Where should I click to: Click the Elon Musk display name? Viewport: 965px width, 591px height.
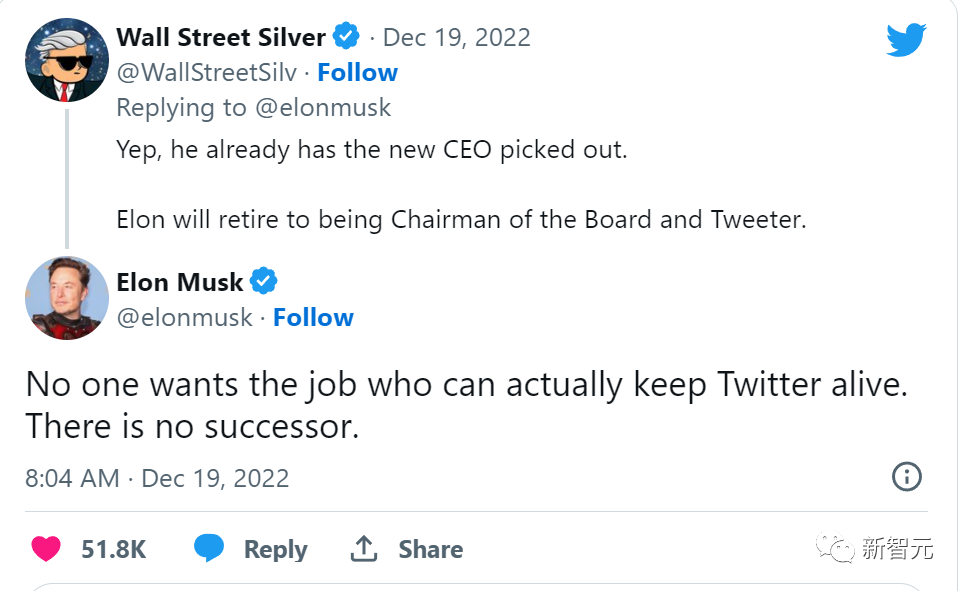pos(180,282)
